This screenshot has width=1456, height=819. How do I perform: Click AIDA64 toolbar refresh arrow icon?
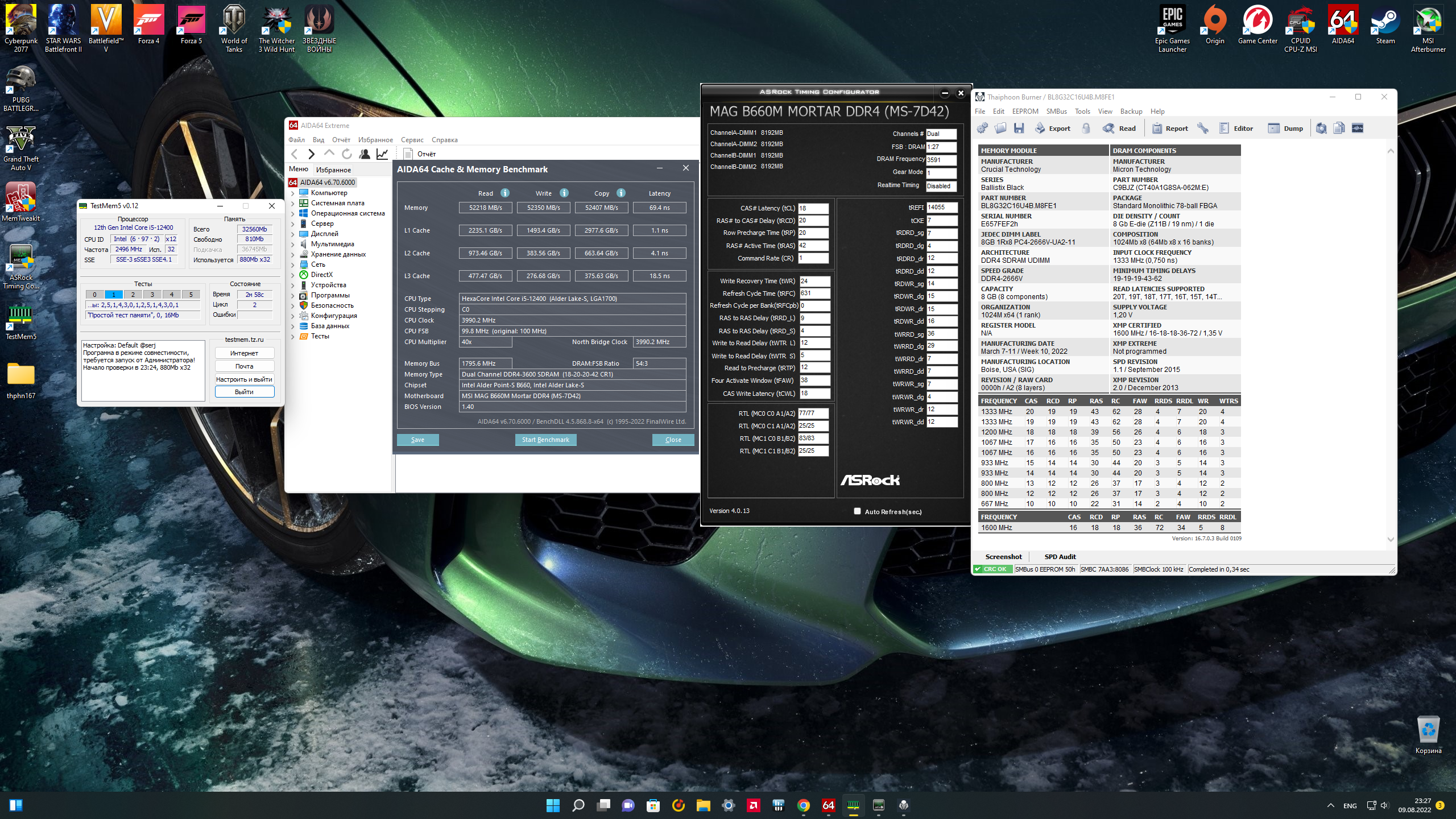pyautogui.click(x=347, y=154)
